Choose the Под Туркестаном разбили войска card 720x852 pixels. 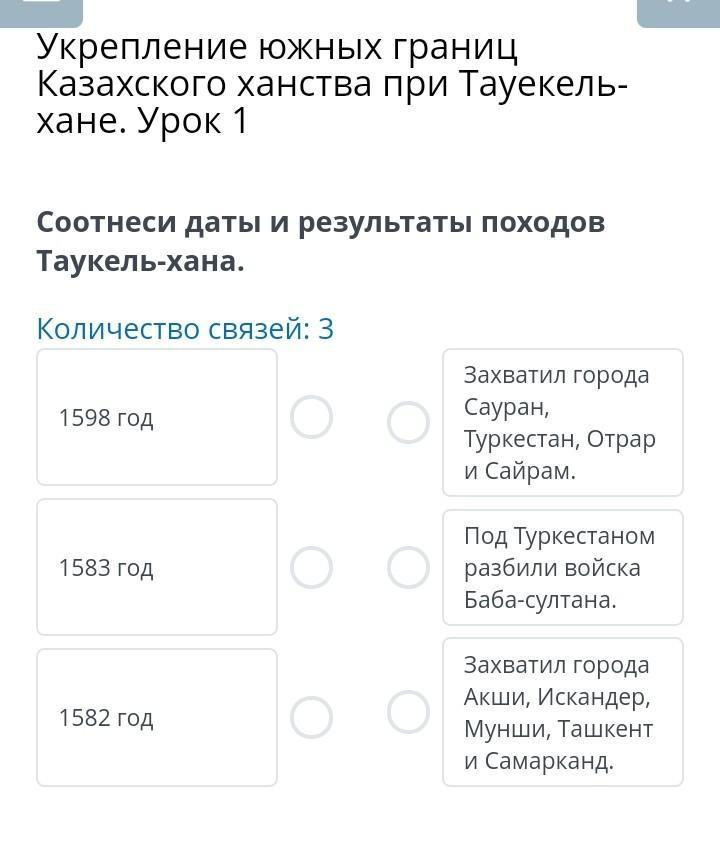click(x=563, y=567)
